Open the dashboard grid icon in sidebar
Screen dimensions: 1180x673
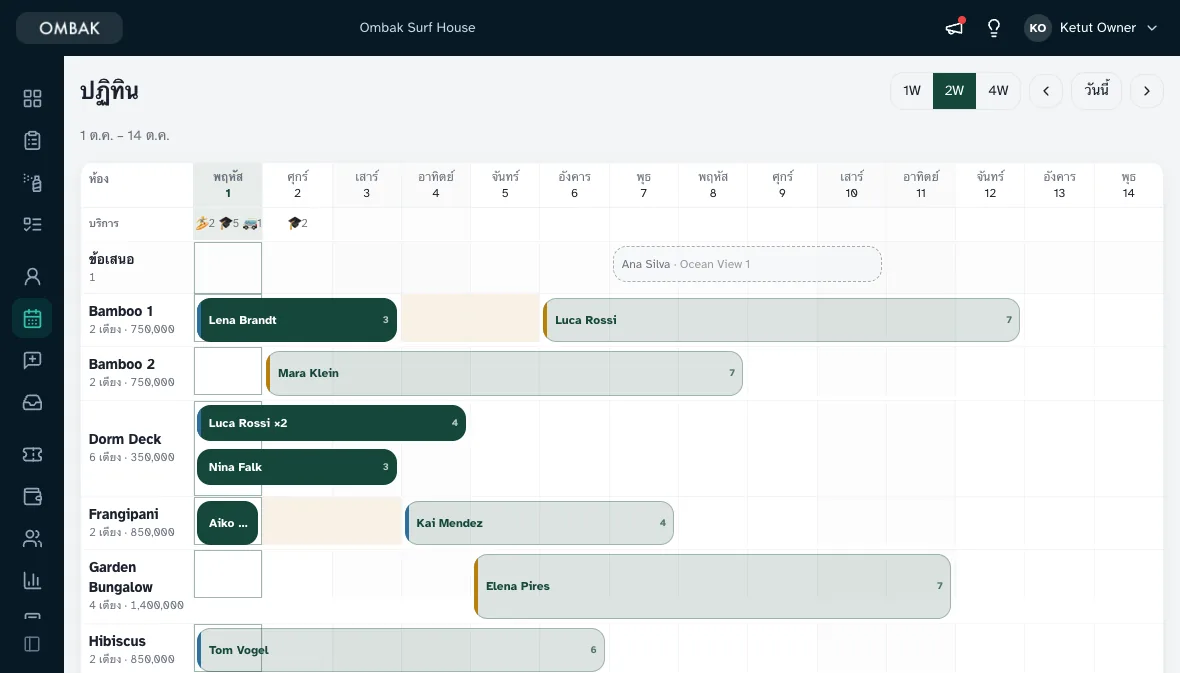(x=32, y=99)
